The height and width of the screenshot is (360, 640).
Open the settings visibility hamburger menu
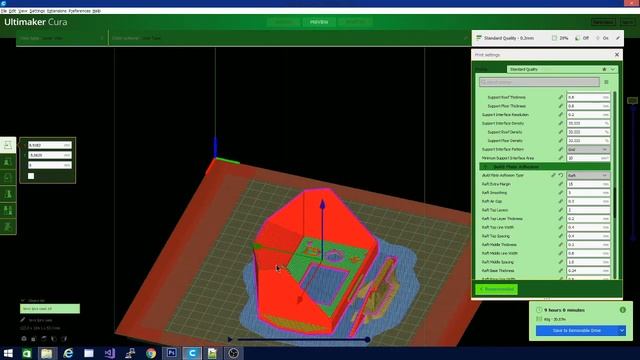click(607, 82)
